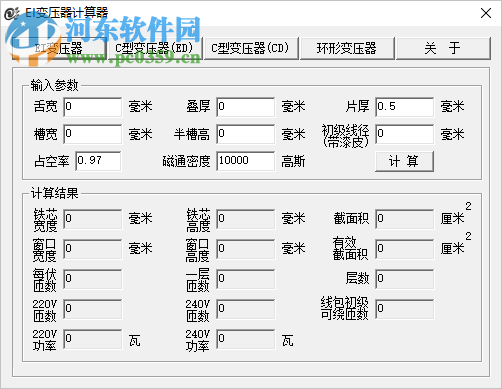The width and height of the screenshot is (502, 389).
Task: Switch to the EI变压器 tab
Action: (59, 49)
